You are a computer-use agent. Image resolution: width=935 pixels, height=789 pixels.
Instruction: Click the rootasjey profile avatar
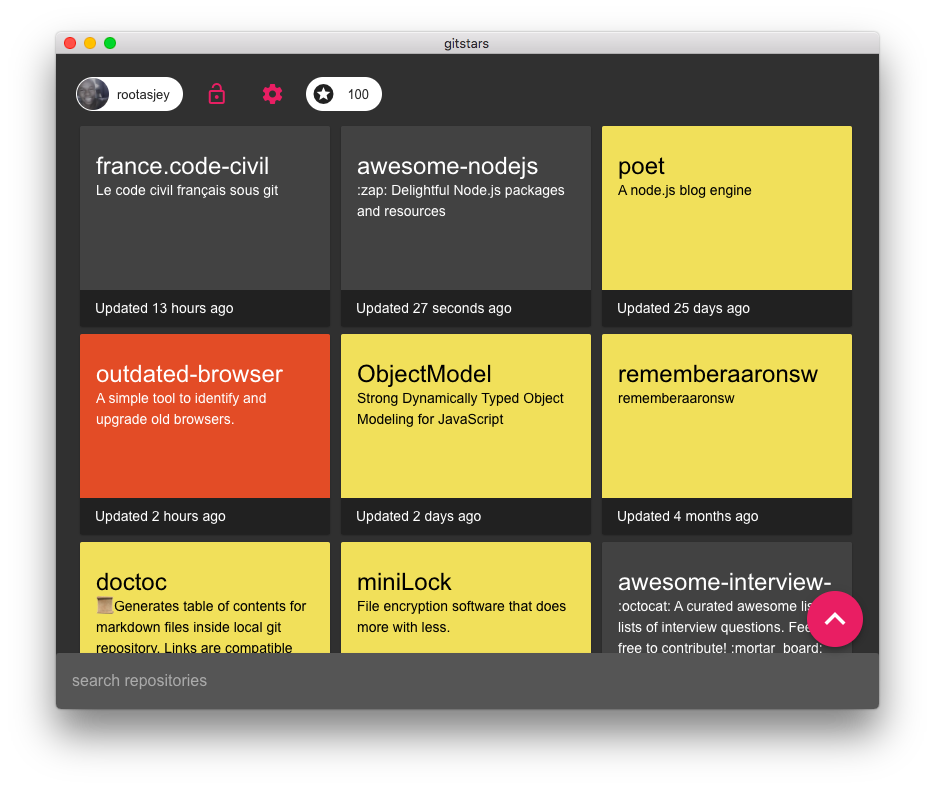pos(93,94)
